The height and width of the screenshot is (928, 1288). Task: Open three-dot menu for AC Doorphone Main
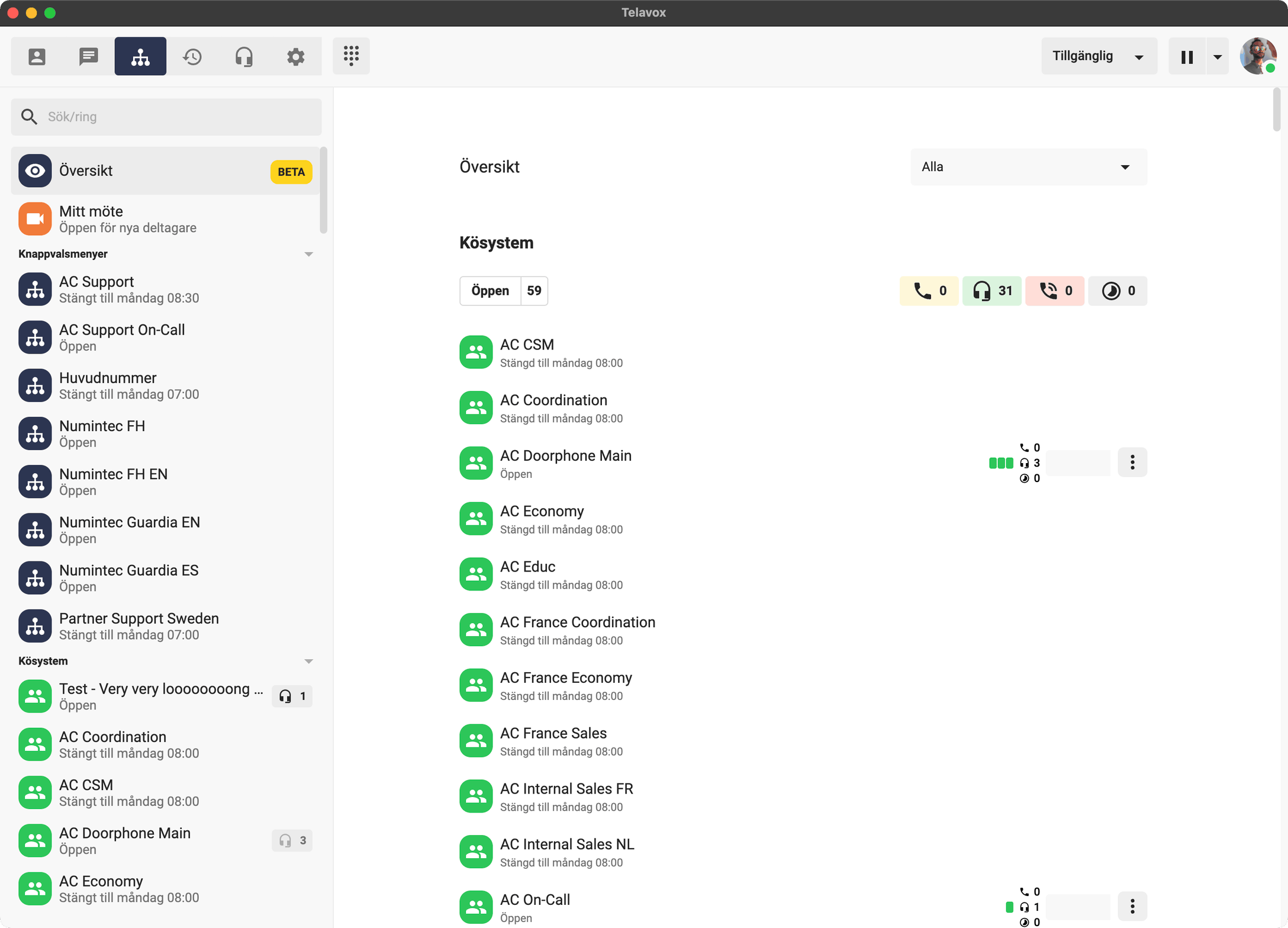point(1132,463)
